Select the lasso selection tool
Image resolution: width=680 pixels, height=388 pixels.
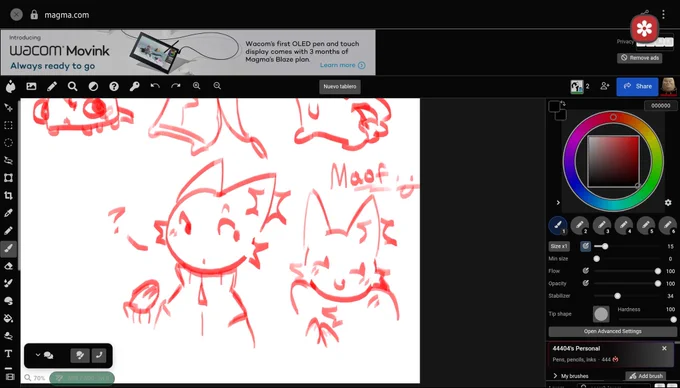pyautogui.click(x=8, y=160)
